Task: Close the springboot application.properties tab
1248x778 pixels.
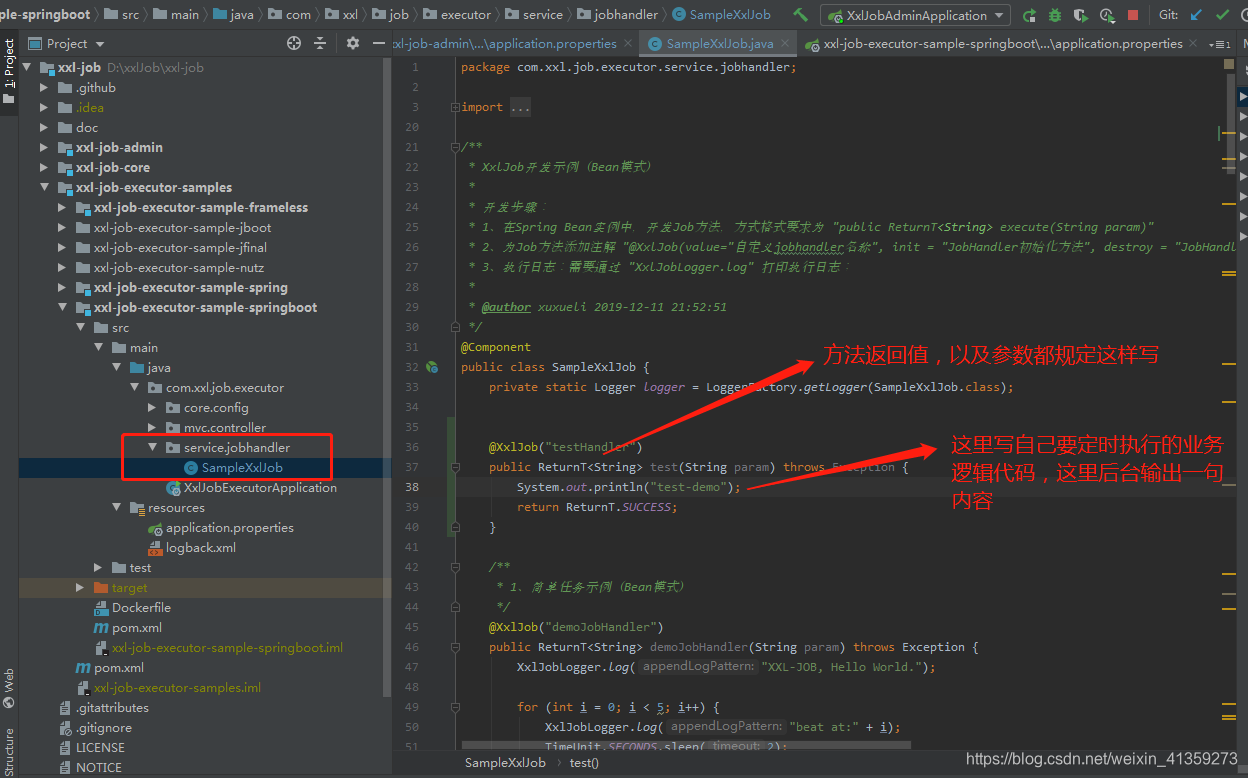Action: click(x=1194, y=44)
